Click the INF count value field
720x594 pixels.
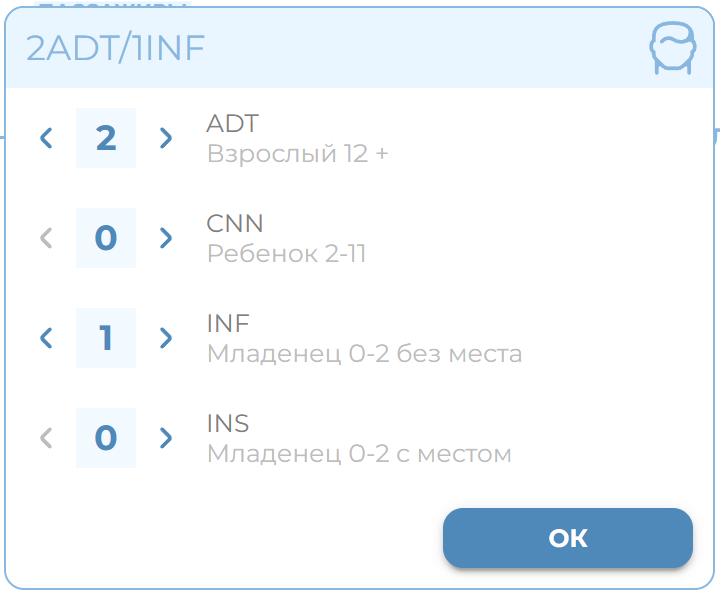(106, 338)
